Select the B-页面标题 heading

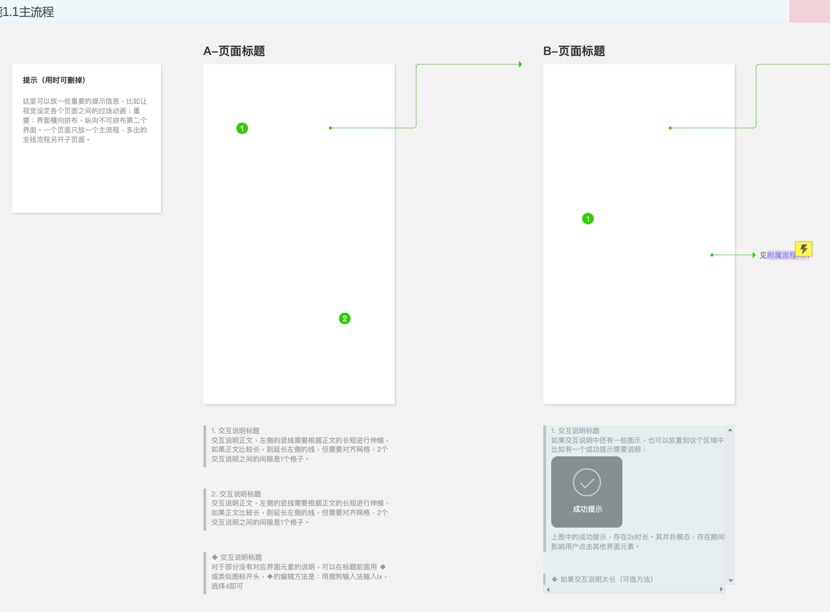click(574, 51)
